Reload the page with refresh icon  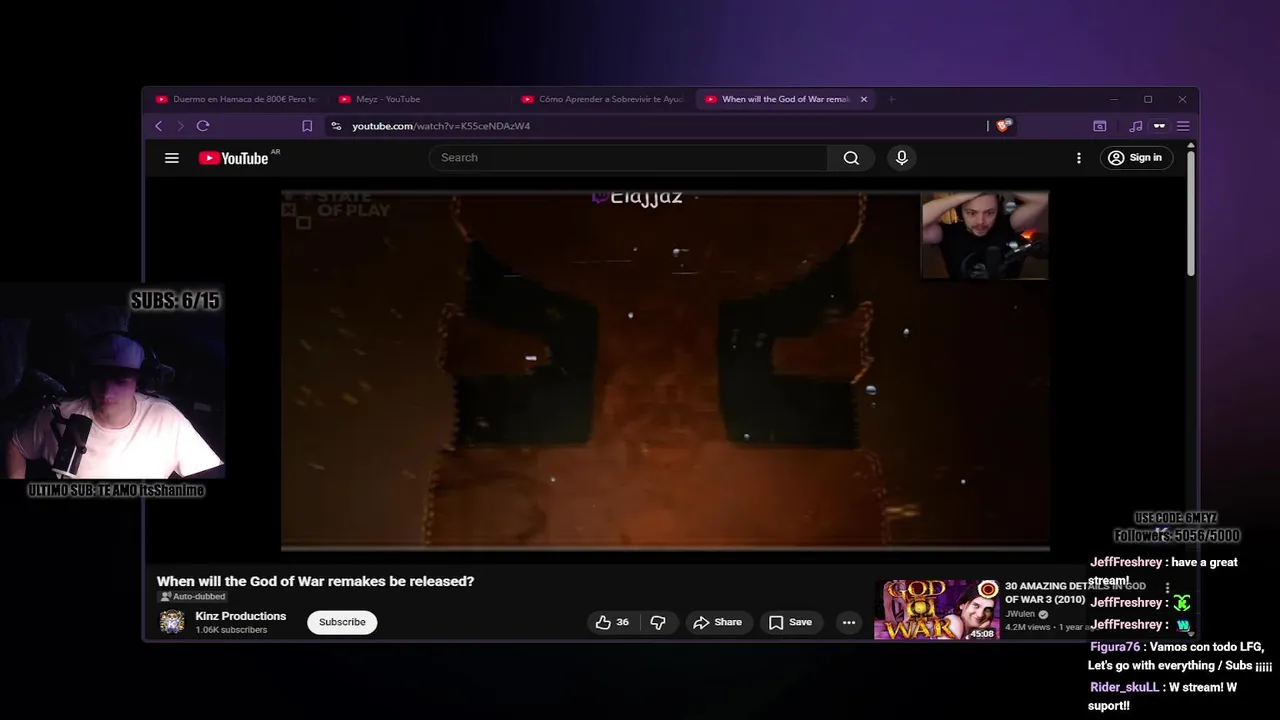[203, 126]
